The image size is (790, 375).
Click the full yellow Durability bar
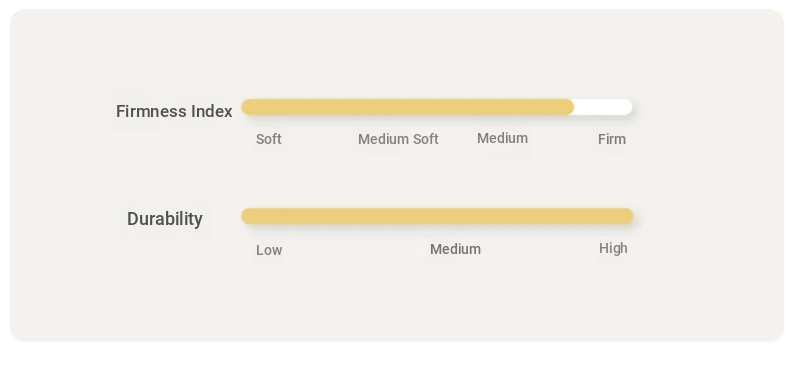pos(437,216)
